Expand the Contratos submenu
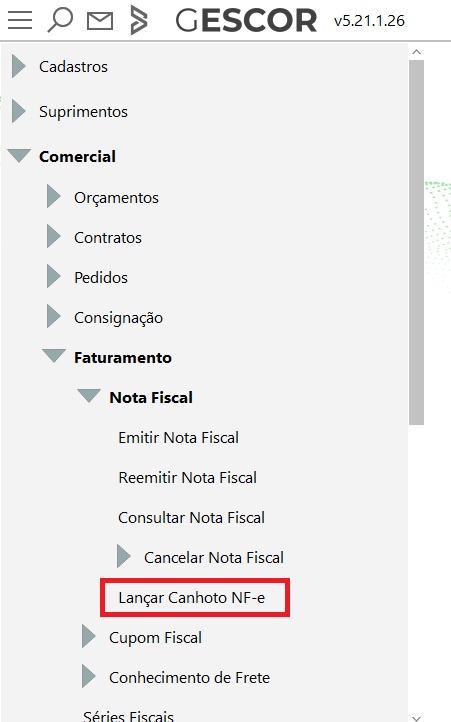 [53, 237]
